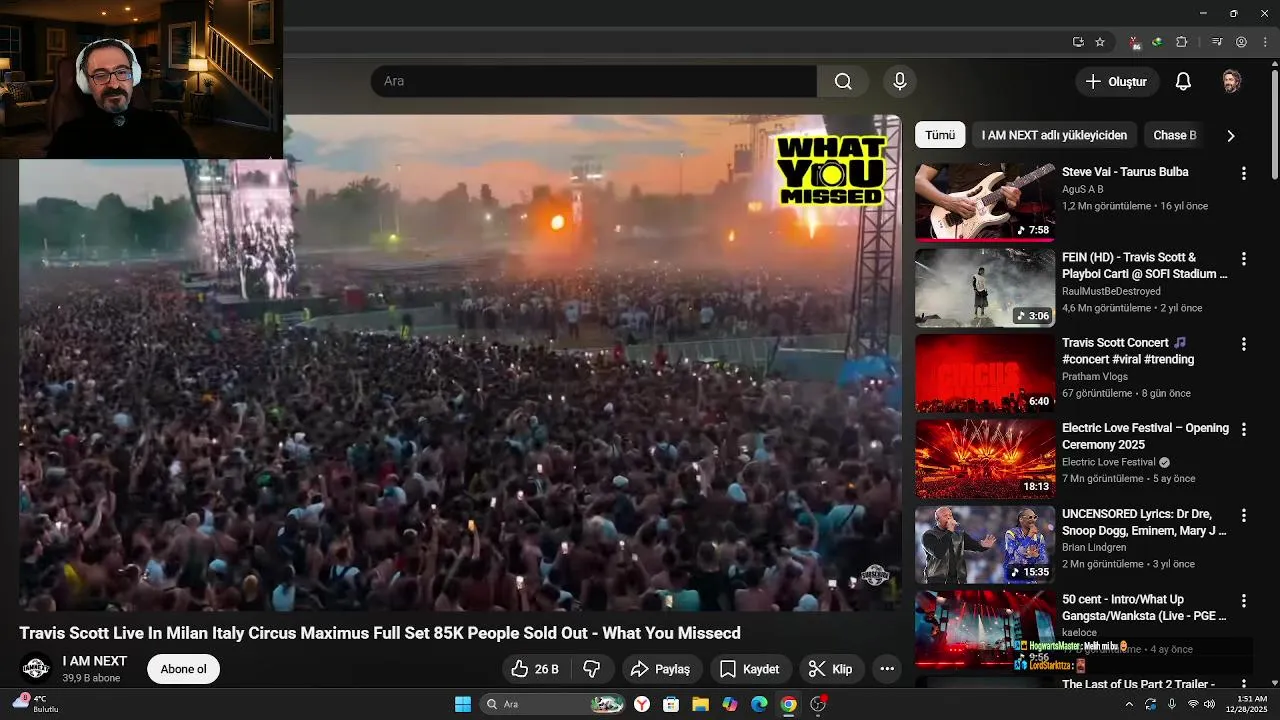Start voice search with the microphone icon

(899, 81)
